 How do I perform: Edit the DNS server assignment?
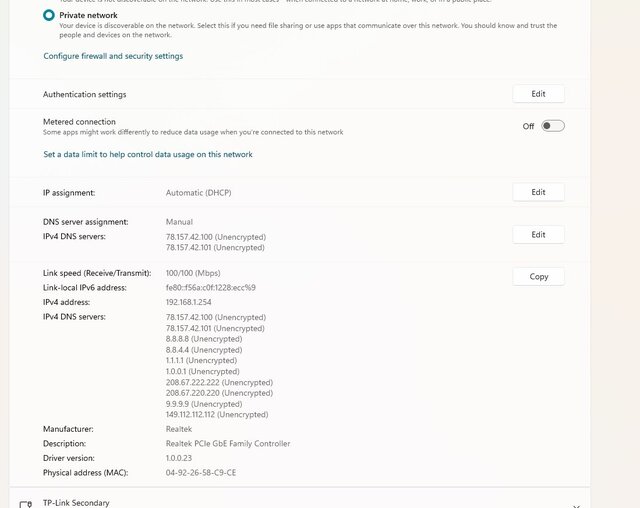click(538, 235)
